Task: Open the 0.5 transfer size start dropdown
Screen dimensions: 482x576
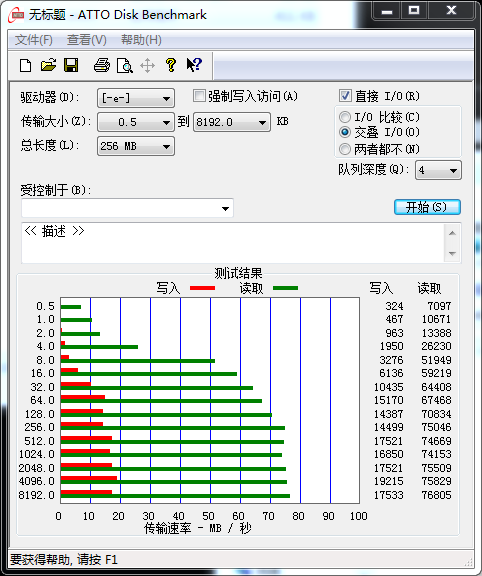Action: click(136, 122)
